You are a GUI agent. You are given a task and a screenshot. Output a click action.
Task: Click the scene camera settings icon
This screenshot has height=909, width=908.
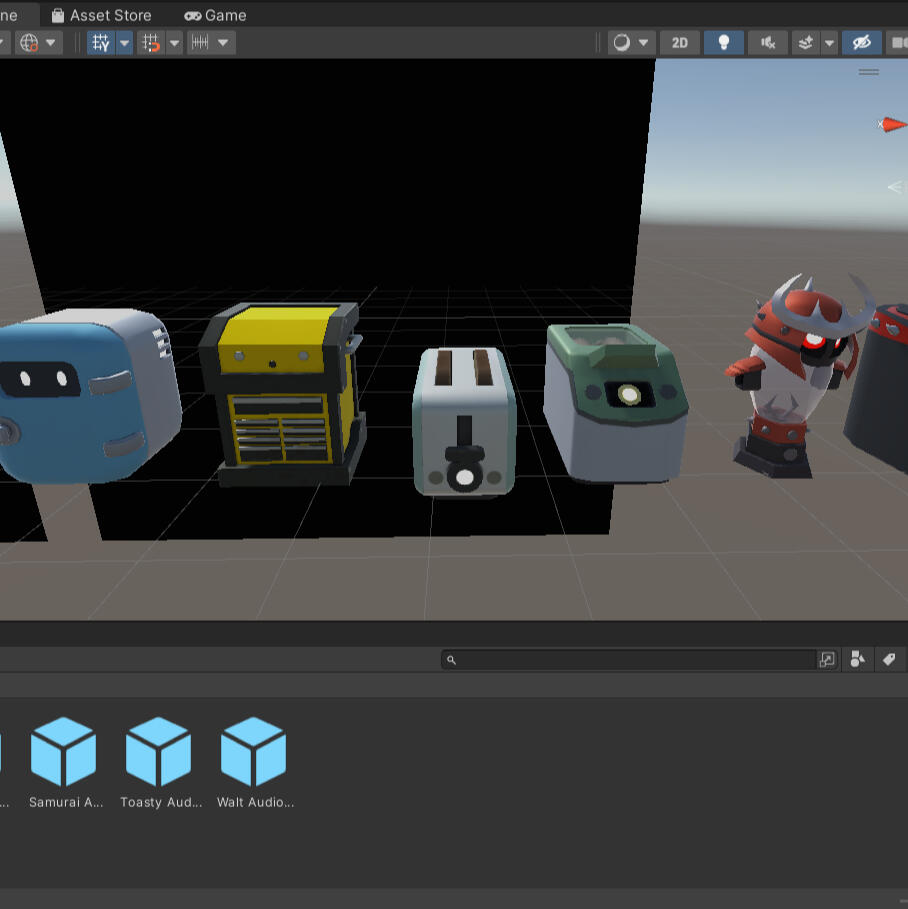pos(898,42)
